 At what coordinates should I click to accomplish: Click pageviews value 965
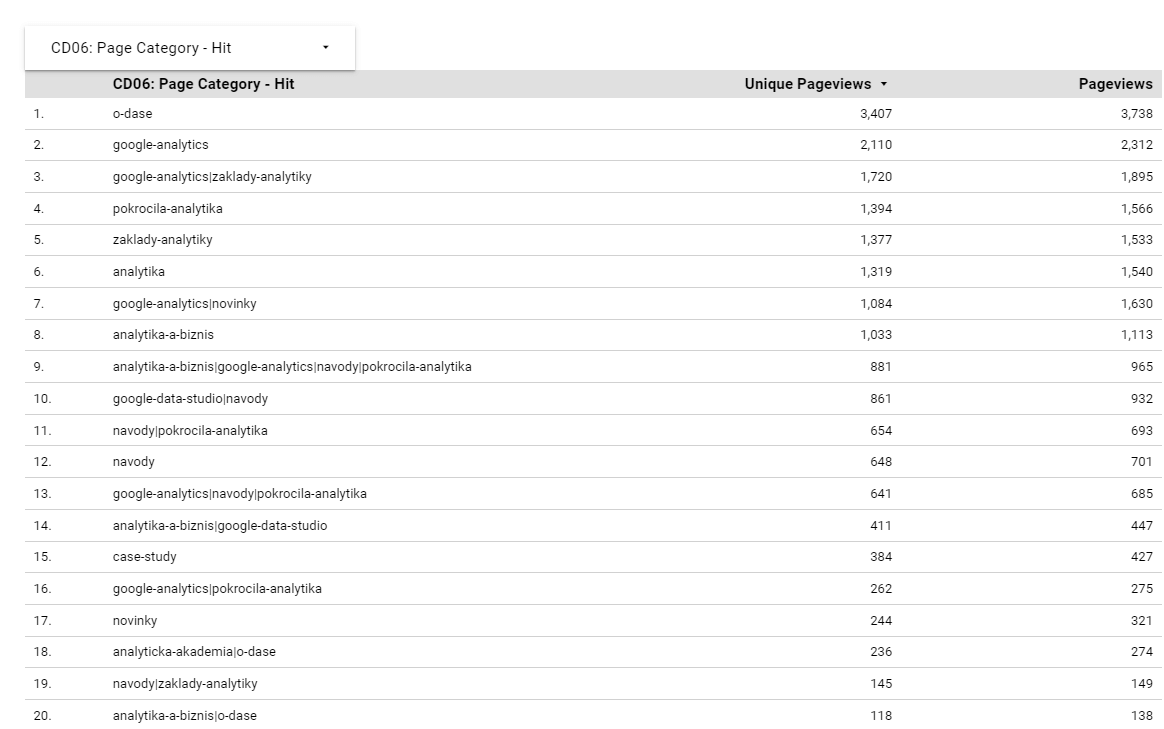[x=1142, y=367]
